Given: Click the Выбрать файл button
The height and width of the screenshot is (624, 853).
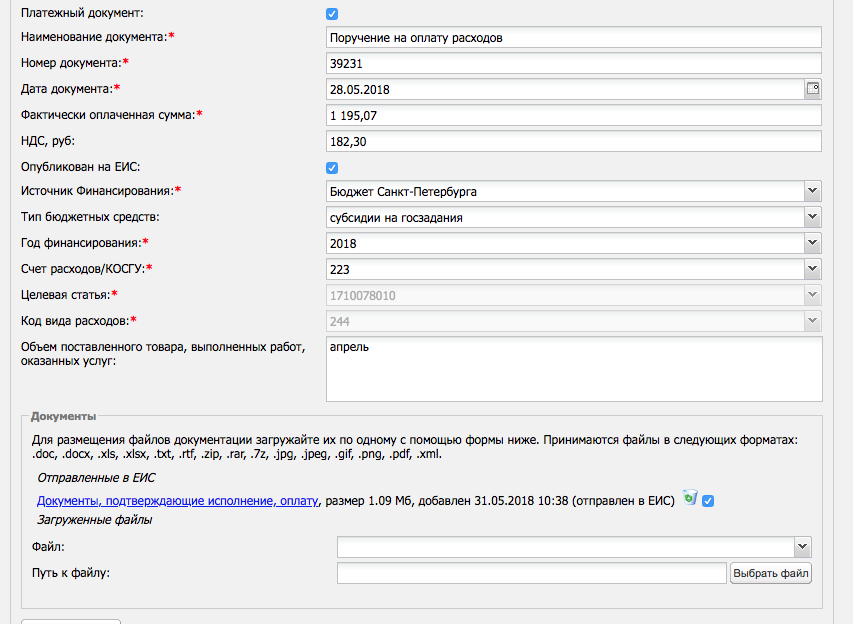Looking at the screenshot, I should 770,573.
